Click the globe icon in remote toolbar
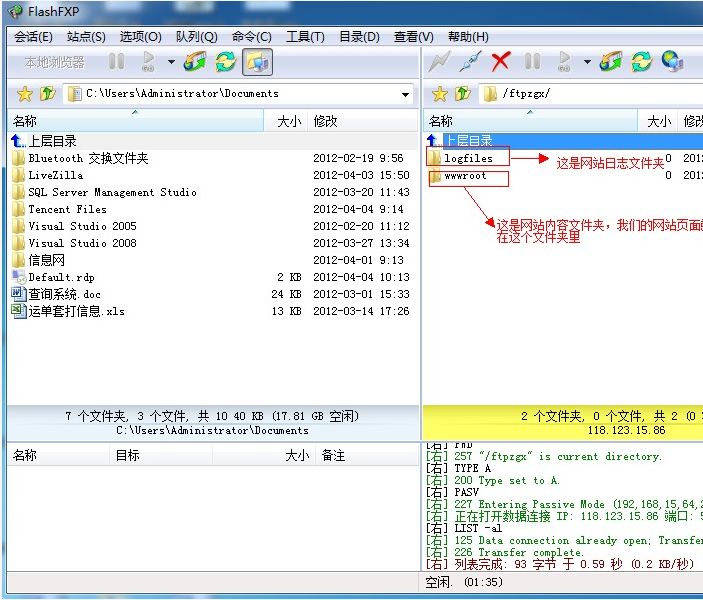Screen dimensions: 703x600 point(672,62)
